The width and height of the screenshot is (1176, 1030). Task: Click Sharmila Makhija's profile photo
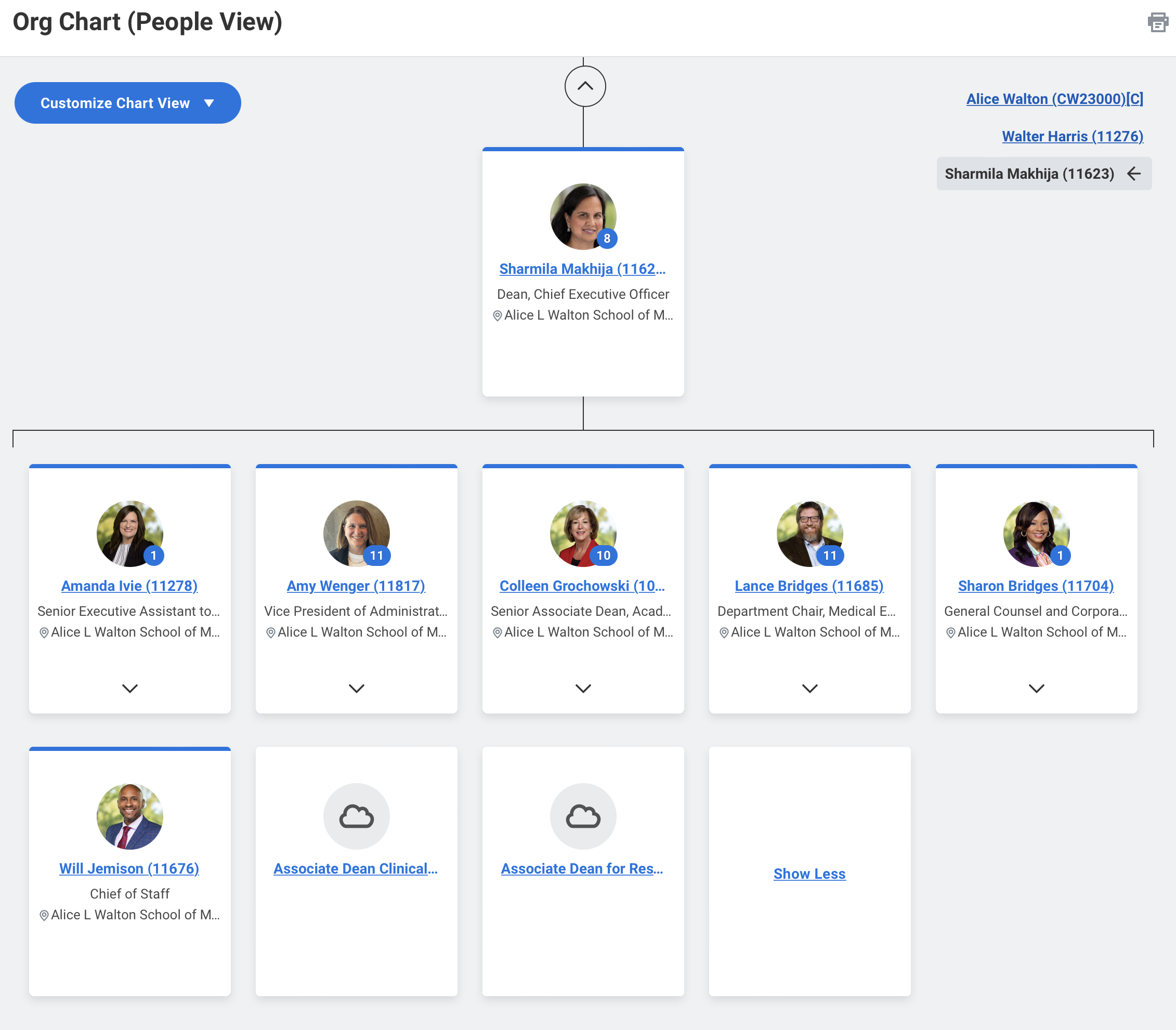pyautogui.click(x=582, y=217)
